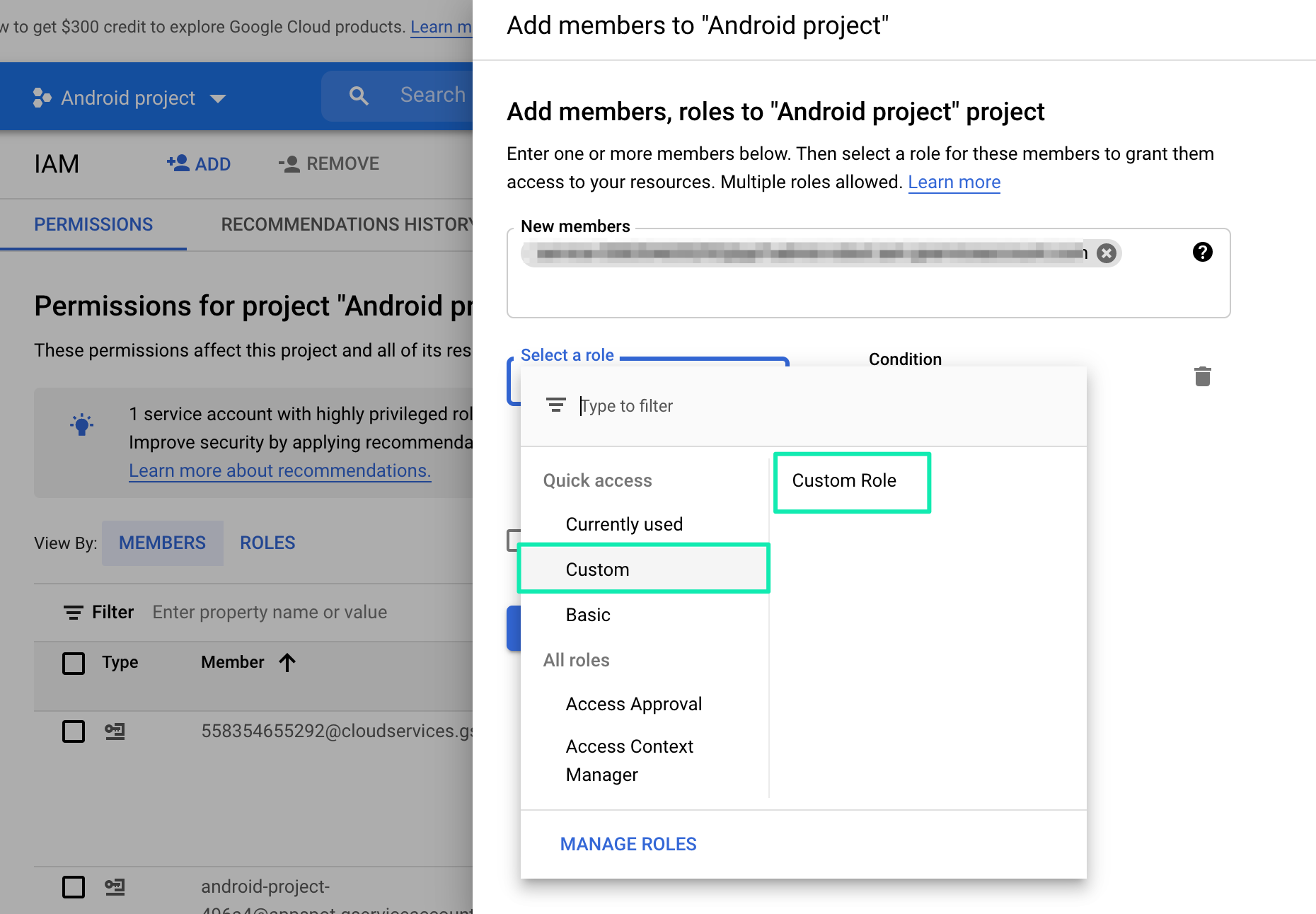The image size is (1316, 914).
Task: Sort by Member column arrow
Action: click(x=287, y=662)
